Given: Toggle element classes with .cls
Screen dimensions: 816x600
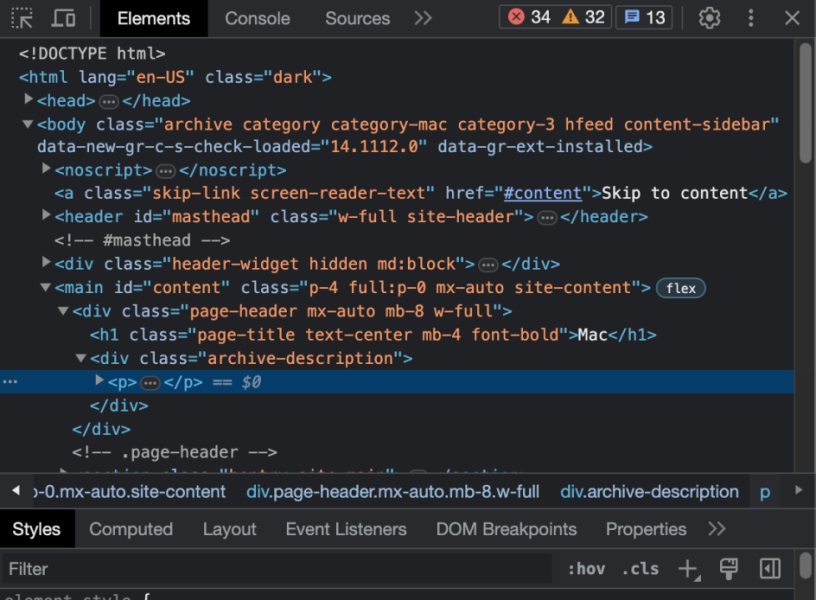Looking at the screenshot, I should pos(640,568).
